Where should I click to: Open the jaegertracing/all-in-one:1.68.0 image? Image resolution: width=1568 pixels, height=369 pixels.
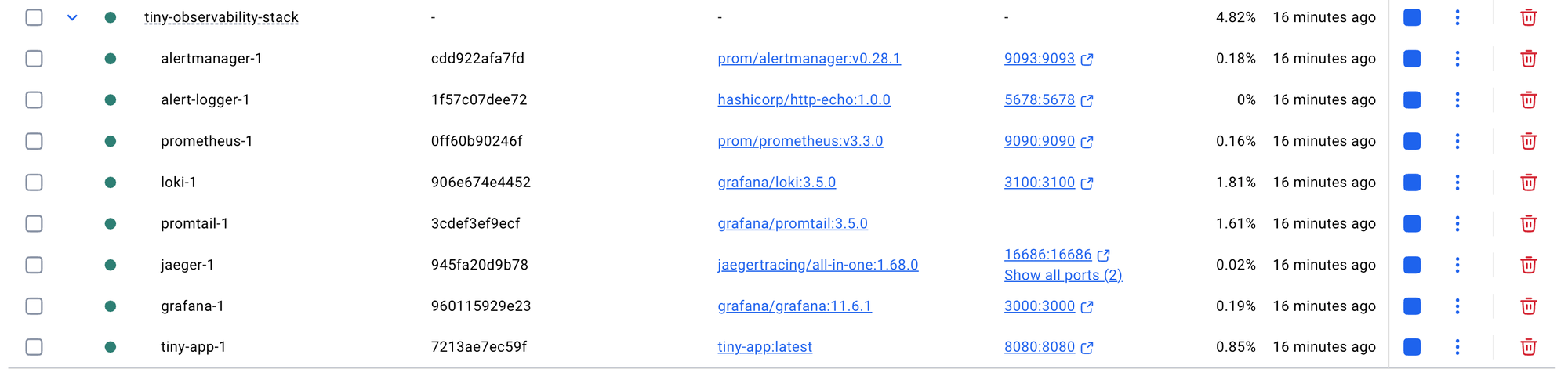(818, 265)
